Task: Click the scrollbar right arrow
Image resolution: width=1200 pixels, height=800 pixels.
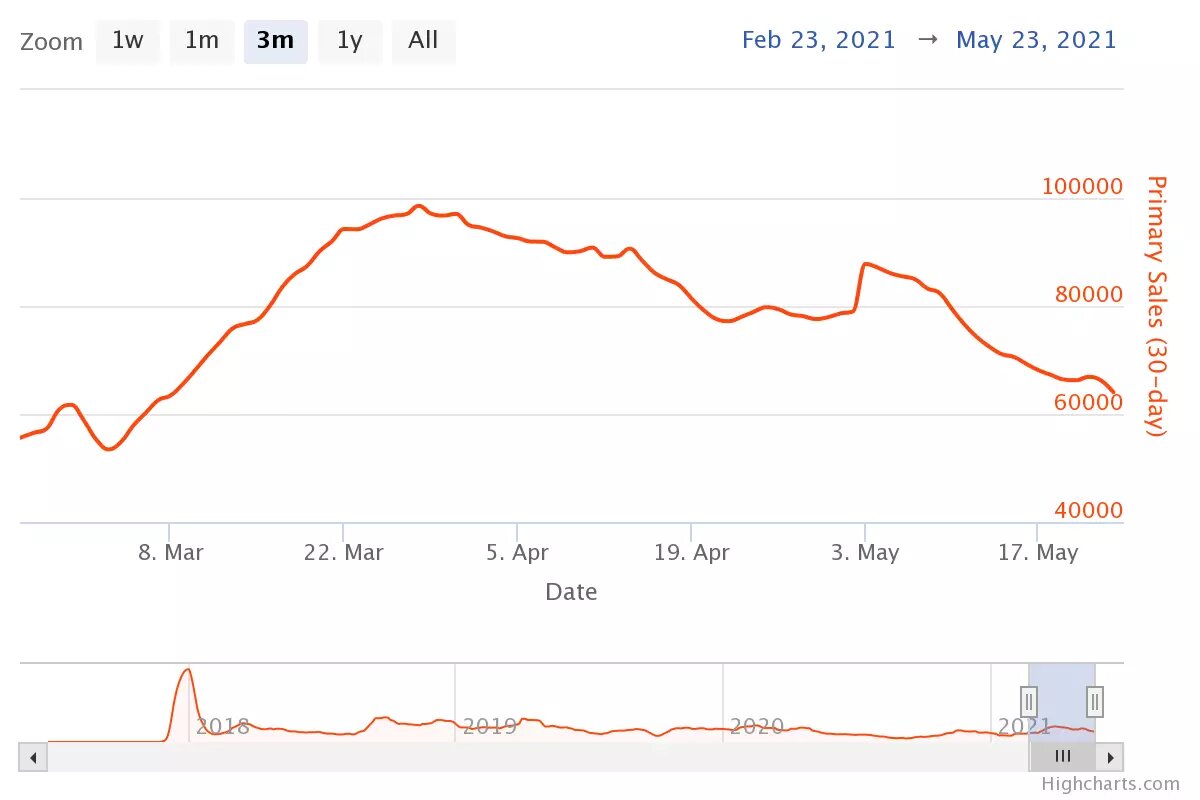Action: [1111, 757]
